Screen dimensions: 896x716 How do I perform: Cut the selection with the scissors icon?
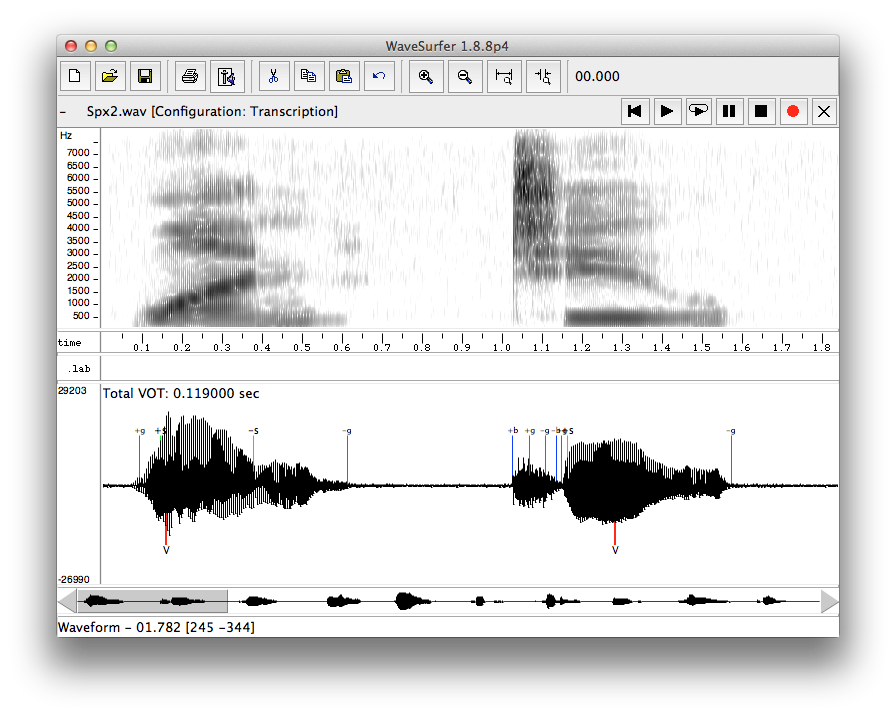(x=274, y=76)
